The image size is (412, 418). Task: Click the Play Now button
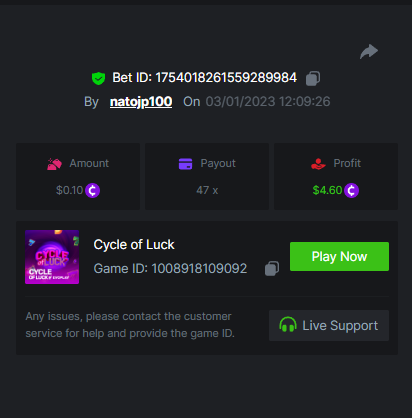339,256
